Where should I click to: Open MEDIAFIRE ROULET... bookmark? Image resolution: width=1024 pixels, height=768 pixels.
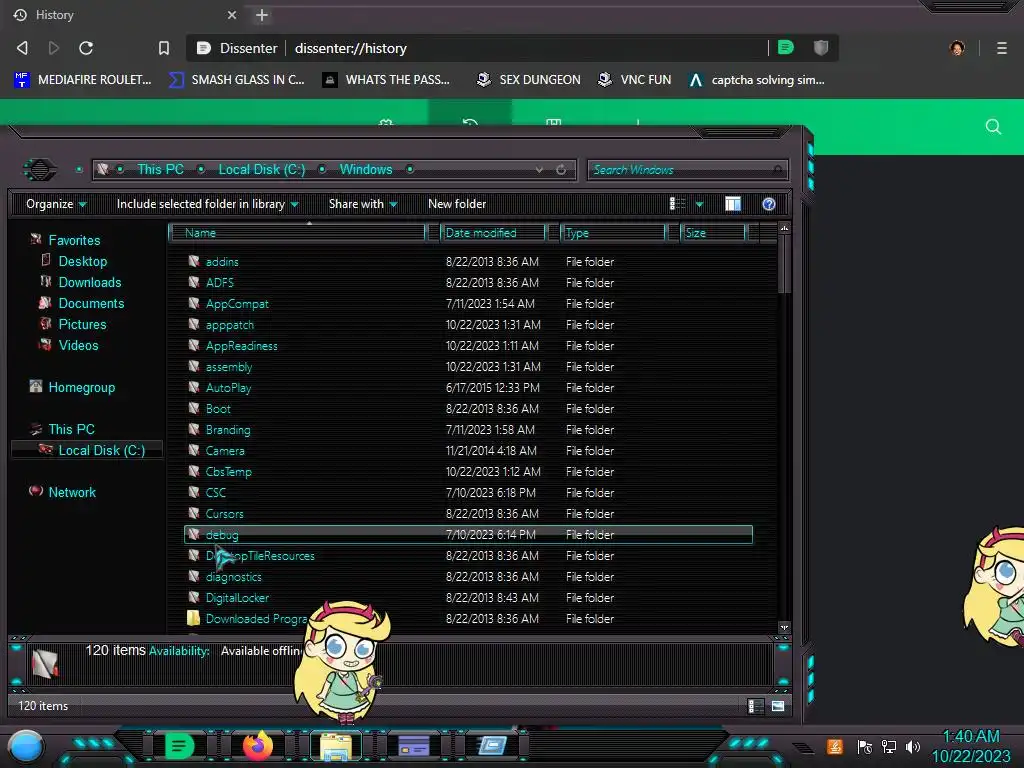[x=82, y=80]
